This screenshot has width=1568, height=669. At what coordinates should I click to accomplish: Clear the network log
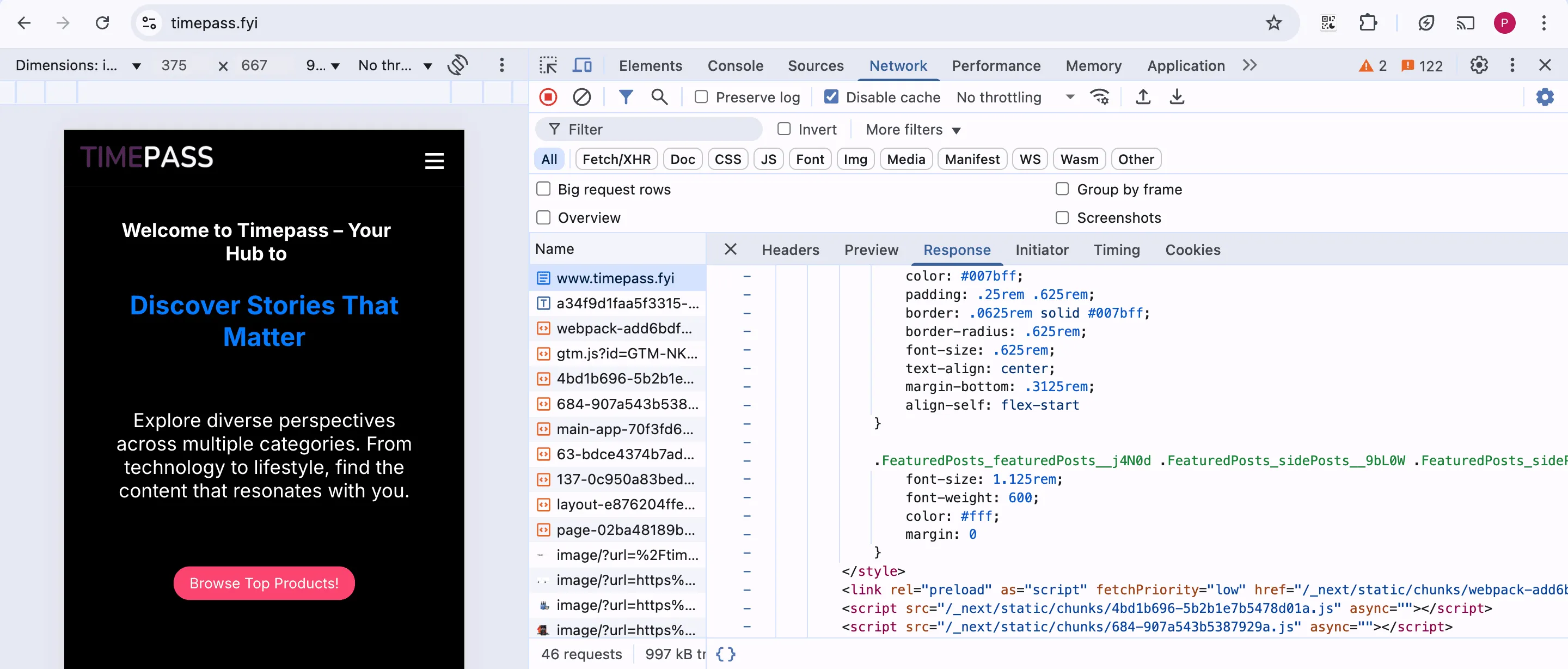[x=582, y=97]
